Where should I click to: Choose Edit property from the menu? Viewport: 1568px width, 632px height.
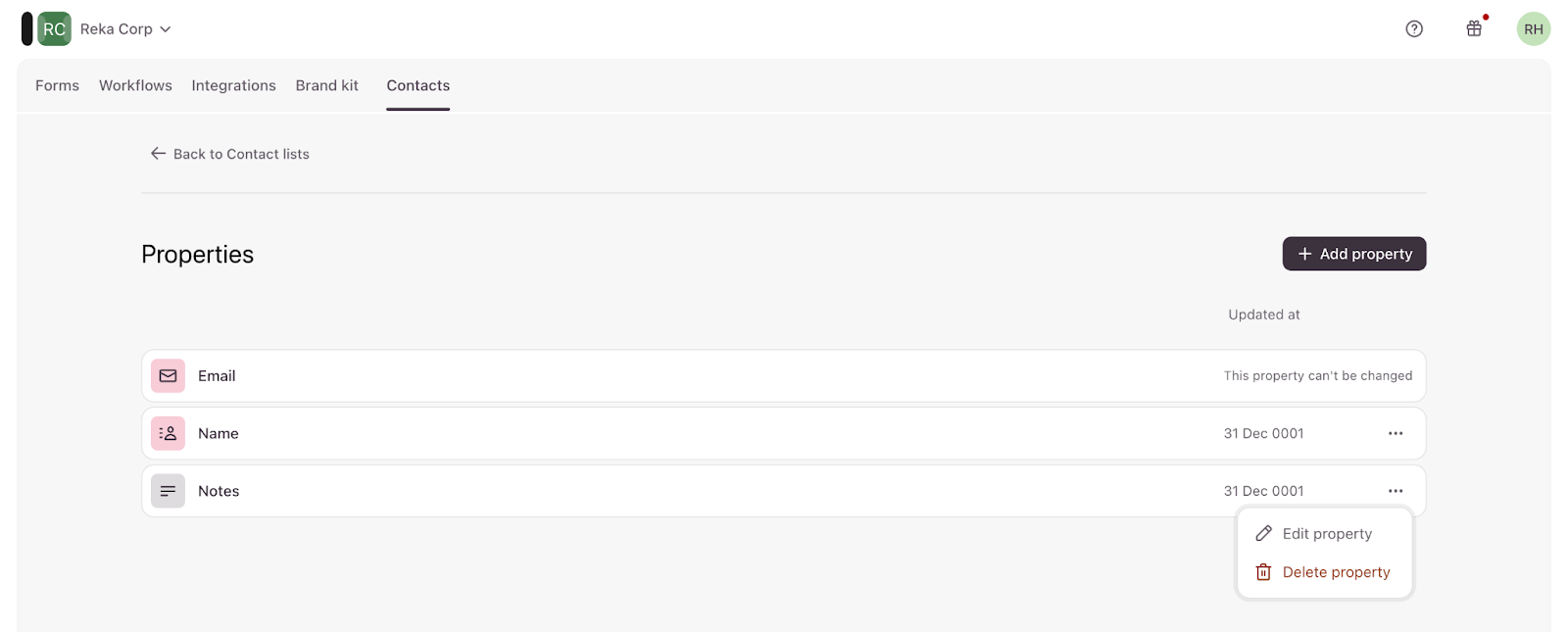[1326, 534]
